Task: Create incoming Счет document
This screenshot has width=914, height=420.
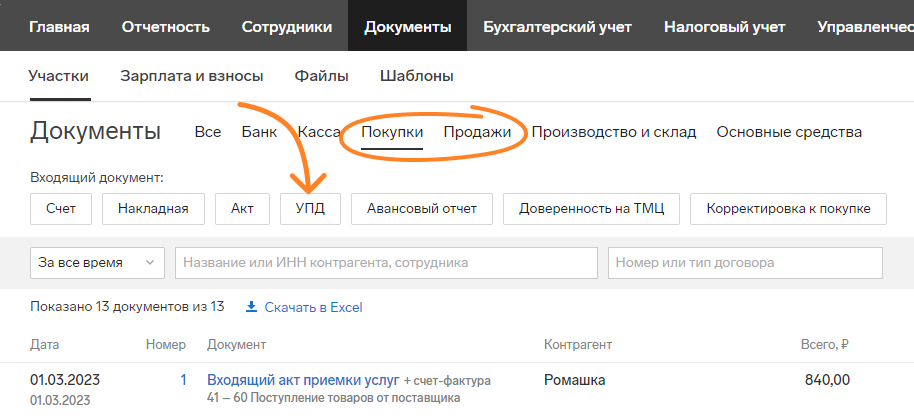Action: pos(61,209)
